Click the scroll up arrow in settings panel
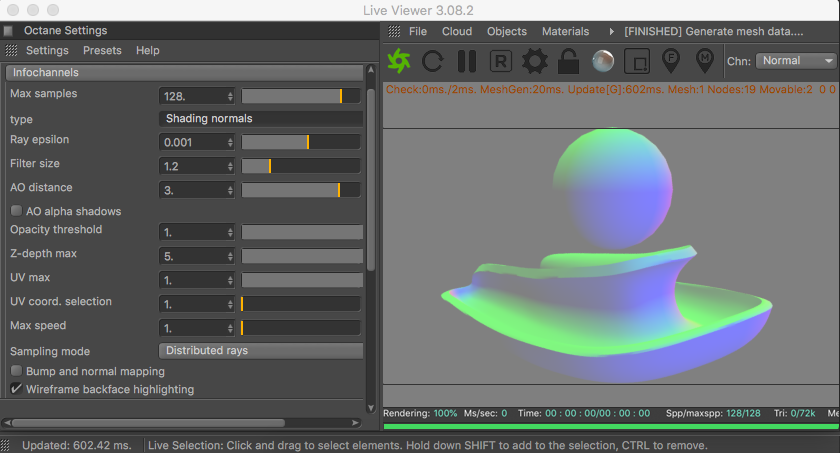Screen dimensions: 840x453 [371, 70]
